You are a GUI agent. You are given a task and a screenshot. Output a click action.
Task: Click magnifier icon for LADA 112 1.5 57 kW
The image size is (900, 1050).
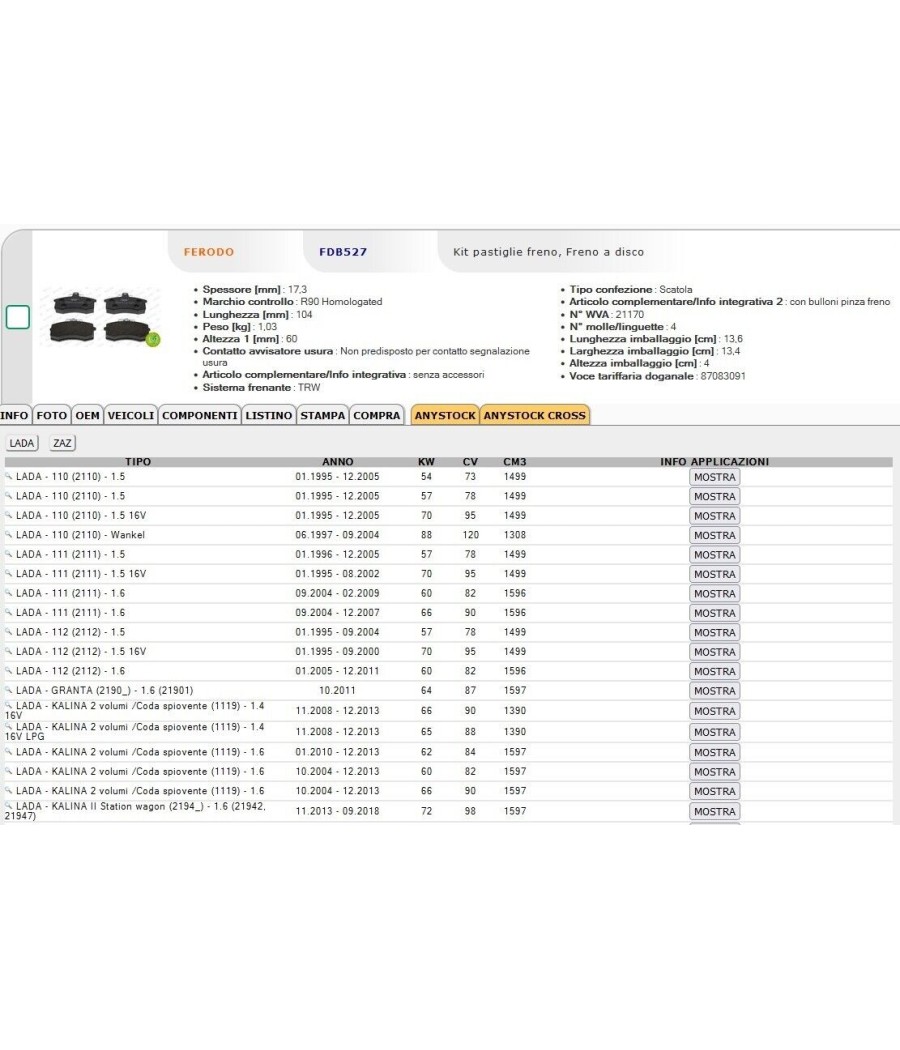(x=9, y=632)
